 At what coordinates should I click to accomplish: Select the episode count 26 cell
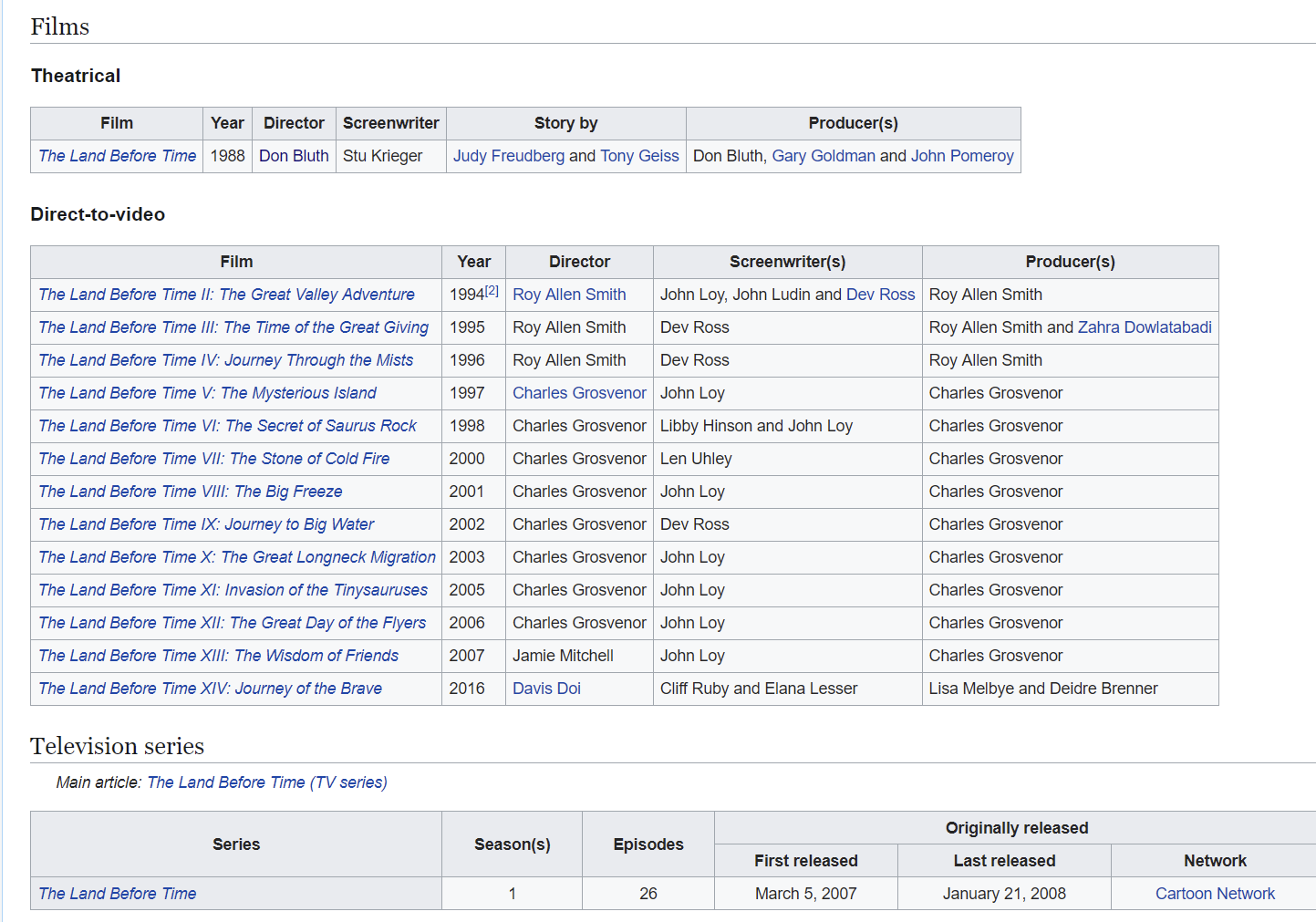(648, 894)
